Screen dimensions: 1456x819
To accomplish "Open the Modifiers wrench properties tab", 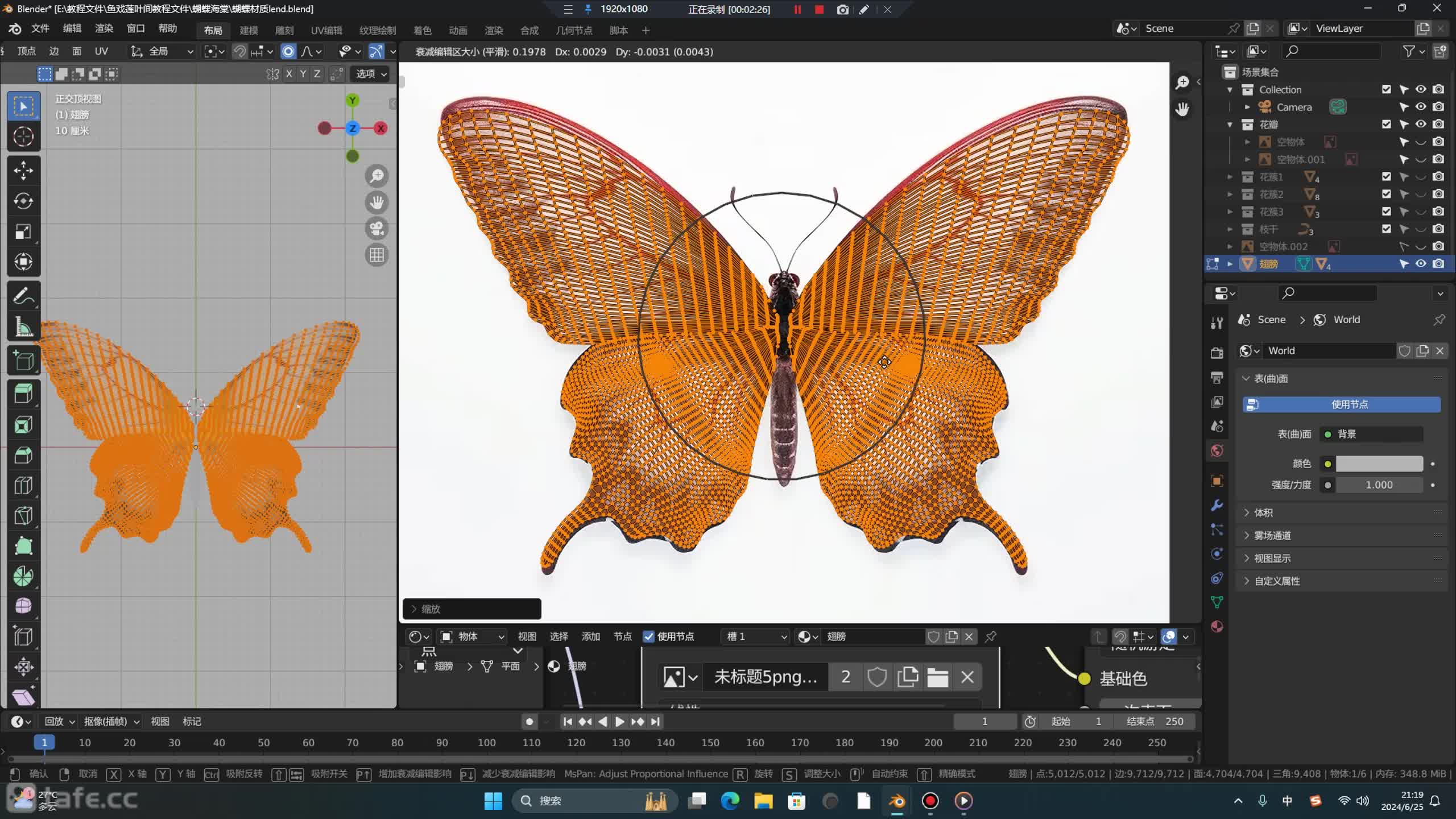I will (1217, 505).
